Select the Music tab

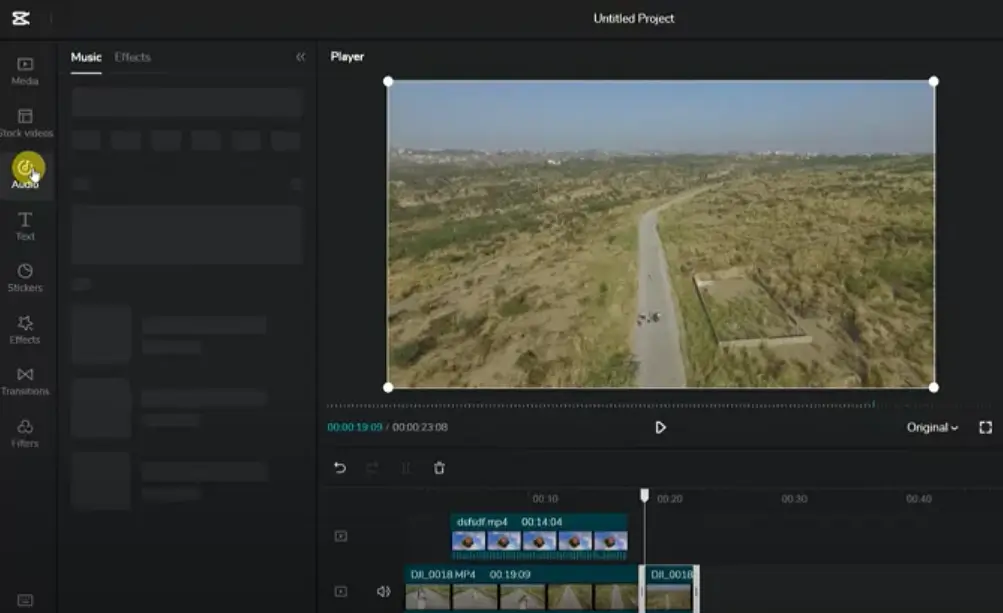(x=86, y=57)
